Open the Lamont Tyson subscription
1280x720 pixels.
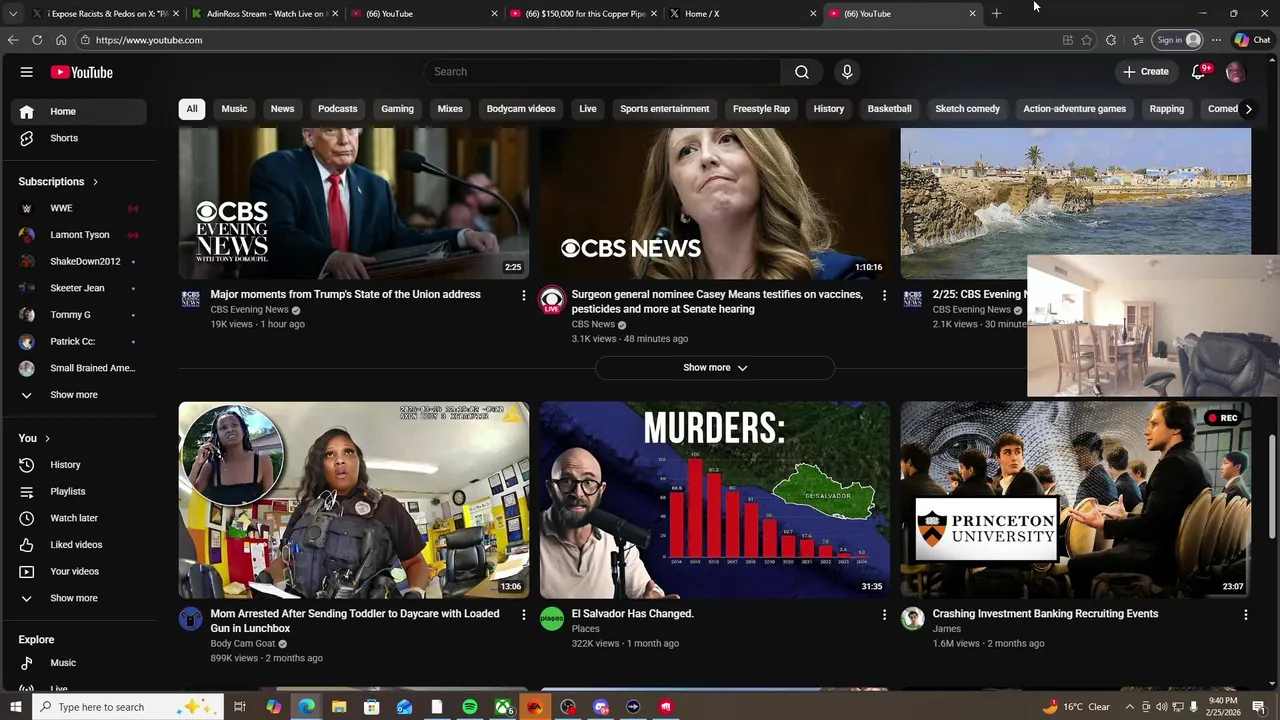[80, 235]
